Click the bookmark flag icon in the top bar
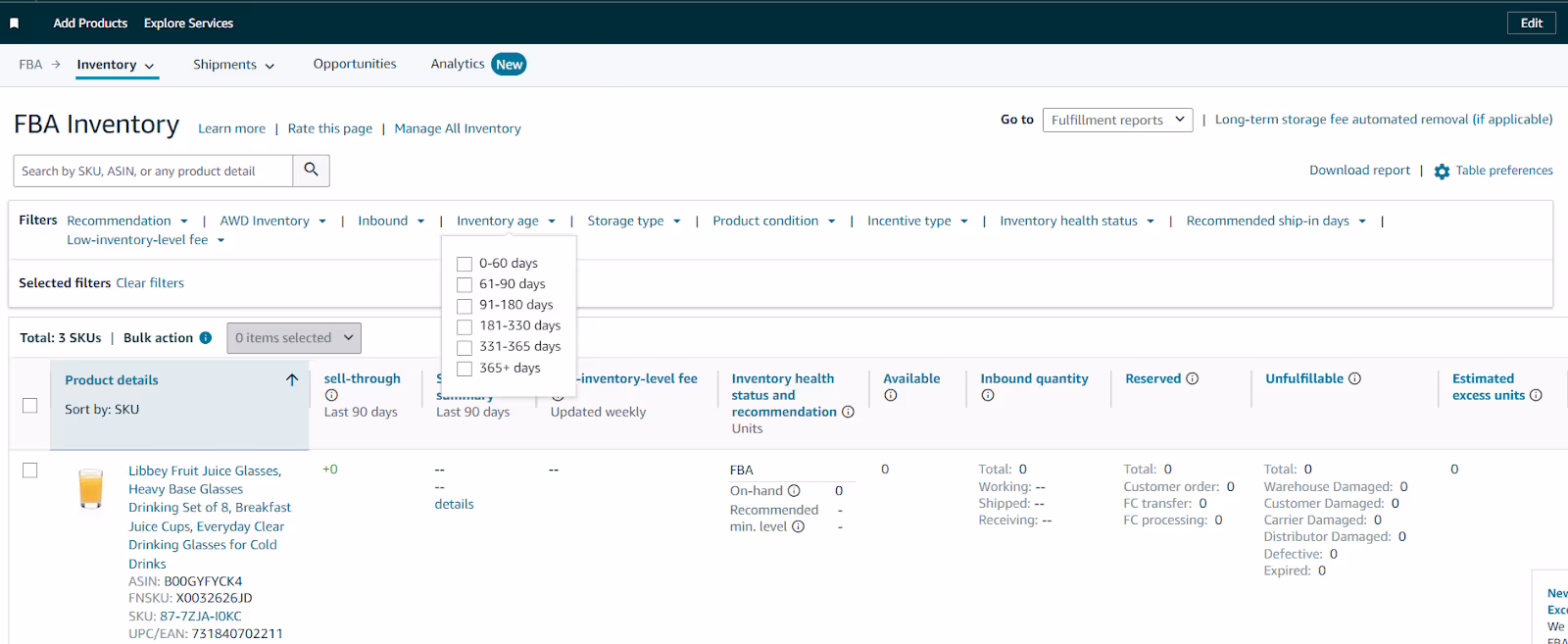This screenshot has width=1568, height=644. [x=15, y=24]
